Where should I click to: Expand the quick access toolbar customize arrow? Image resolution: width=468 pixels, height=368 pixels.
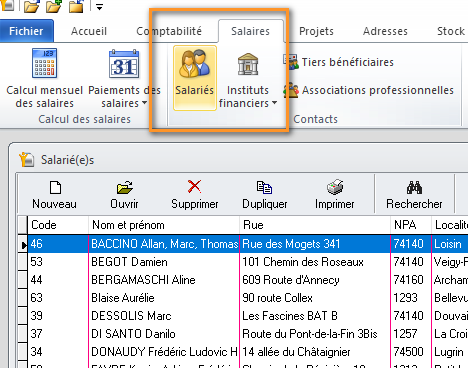pyautogui.click(x=99, y=7)
